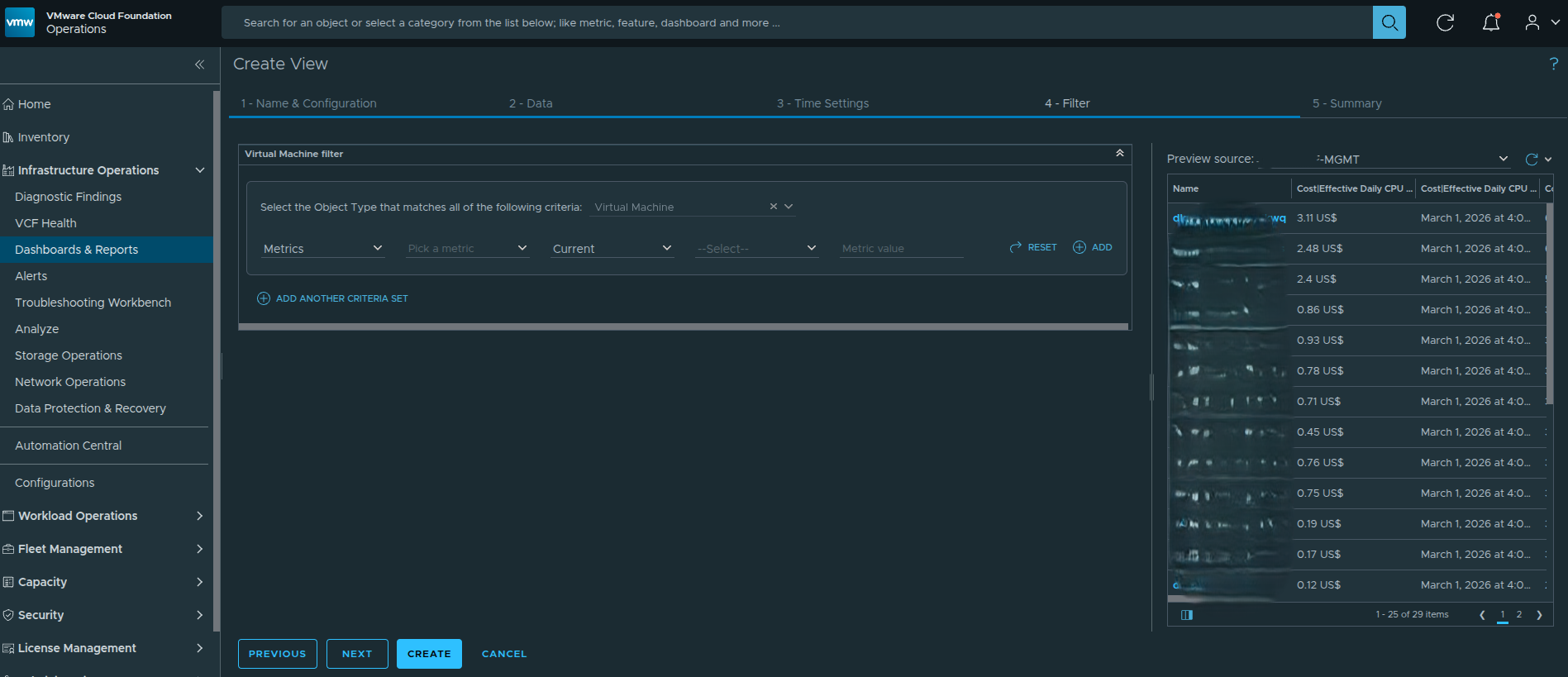
Task: Go to preview page 2
Action: click(1519, 615)
